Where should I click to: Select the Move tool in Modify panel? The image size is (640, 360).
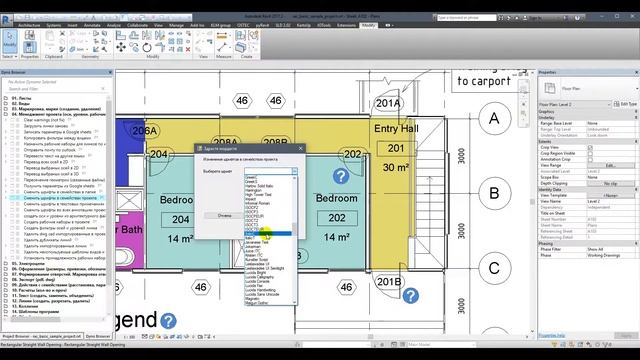pyautogui.click(x=121, y=47)
